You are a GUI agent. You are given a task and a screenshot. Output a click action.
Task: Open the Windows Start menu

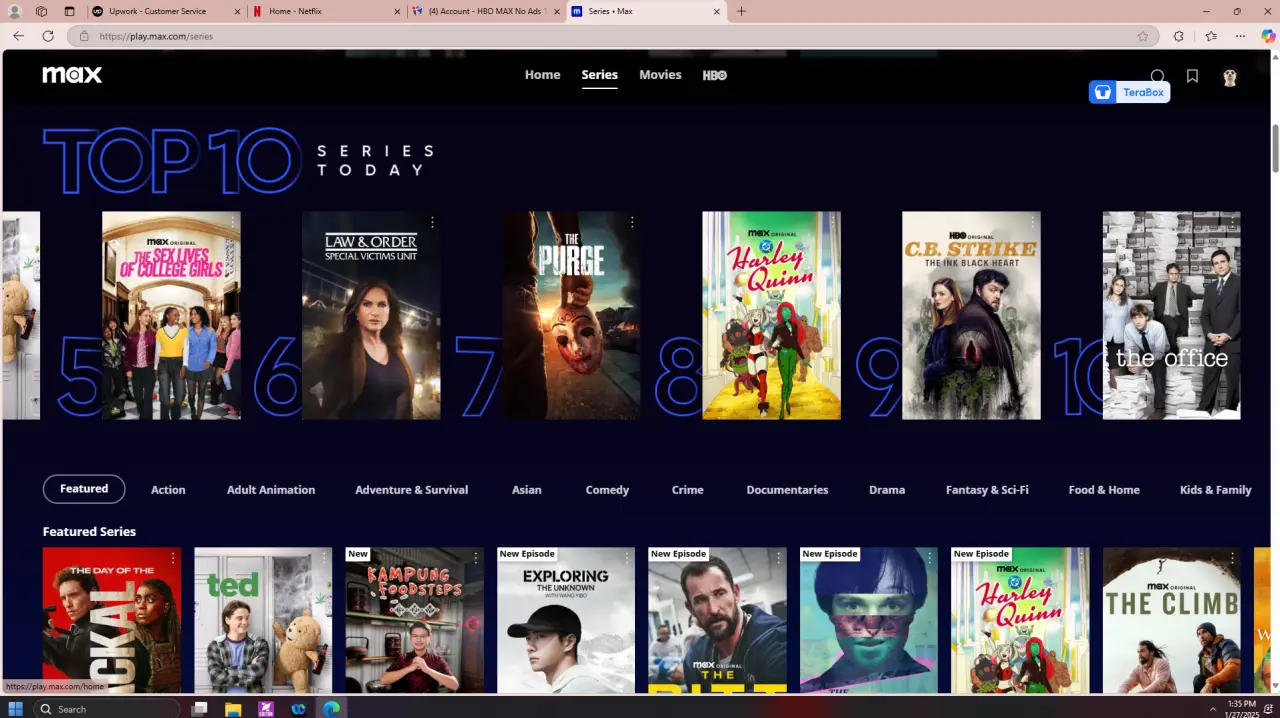click(16, 708)
